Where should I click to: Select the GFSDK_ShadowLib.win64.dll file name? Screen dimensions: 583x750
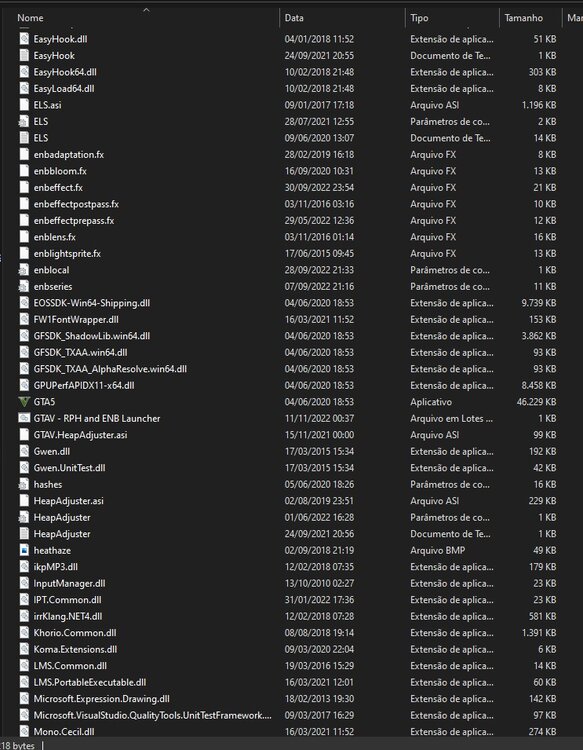pyautogui.click(x=92, y=336)
